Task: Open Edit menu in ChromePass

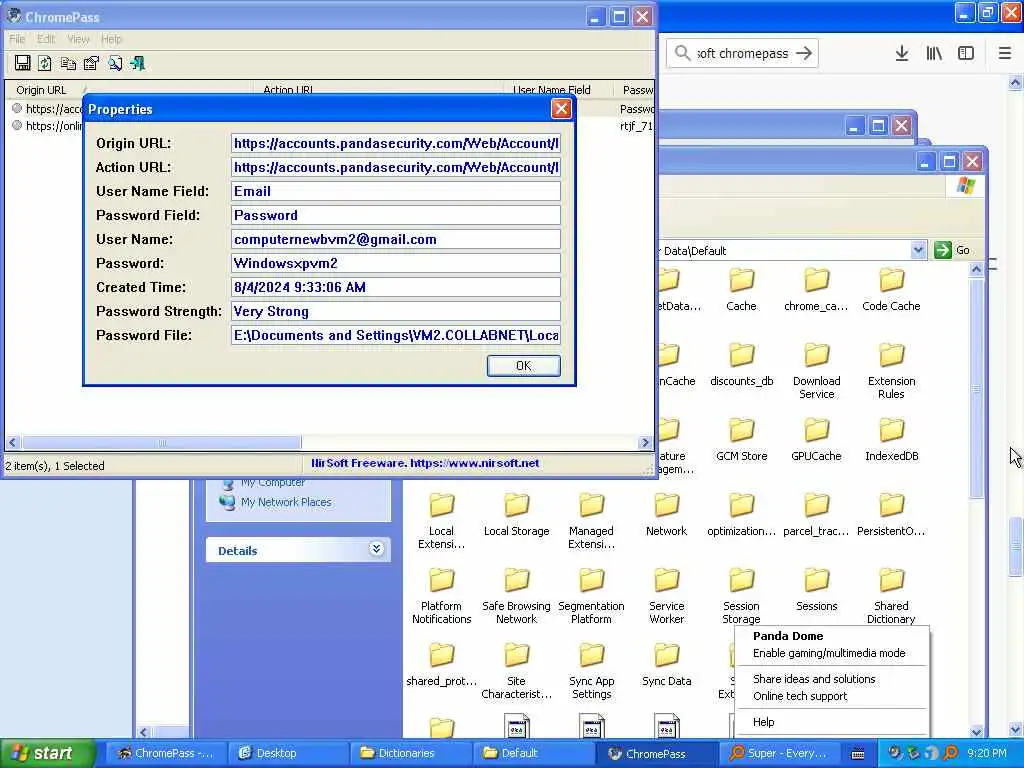Action: click(x=46, y=39)
